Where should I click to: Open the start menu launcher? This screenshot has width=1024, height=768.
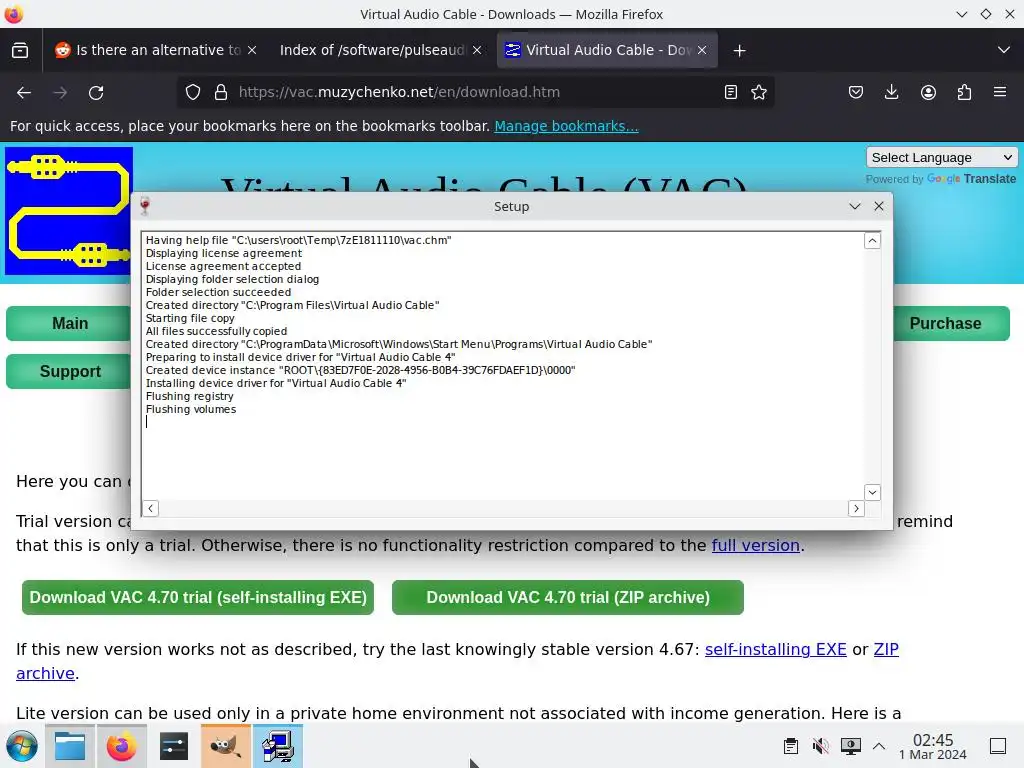(22, 746)
